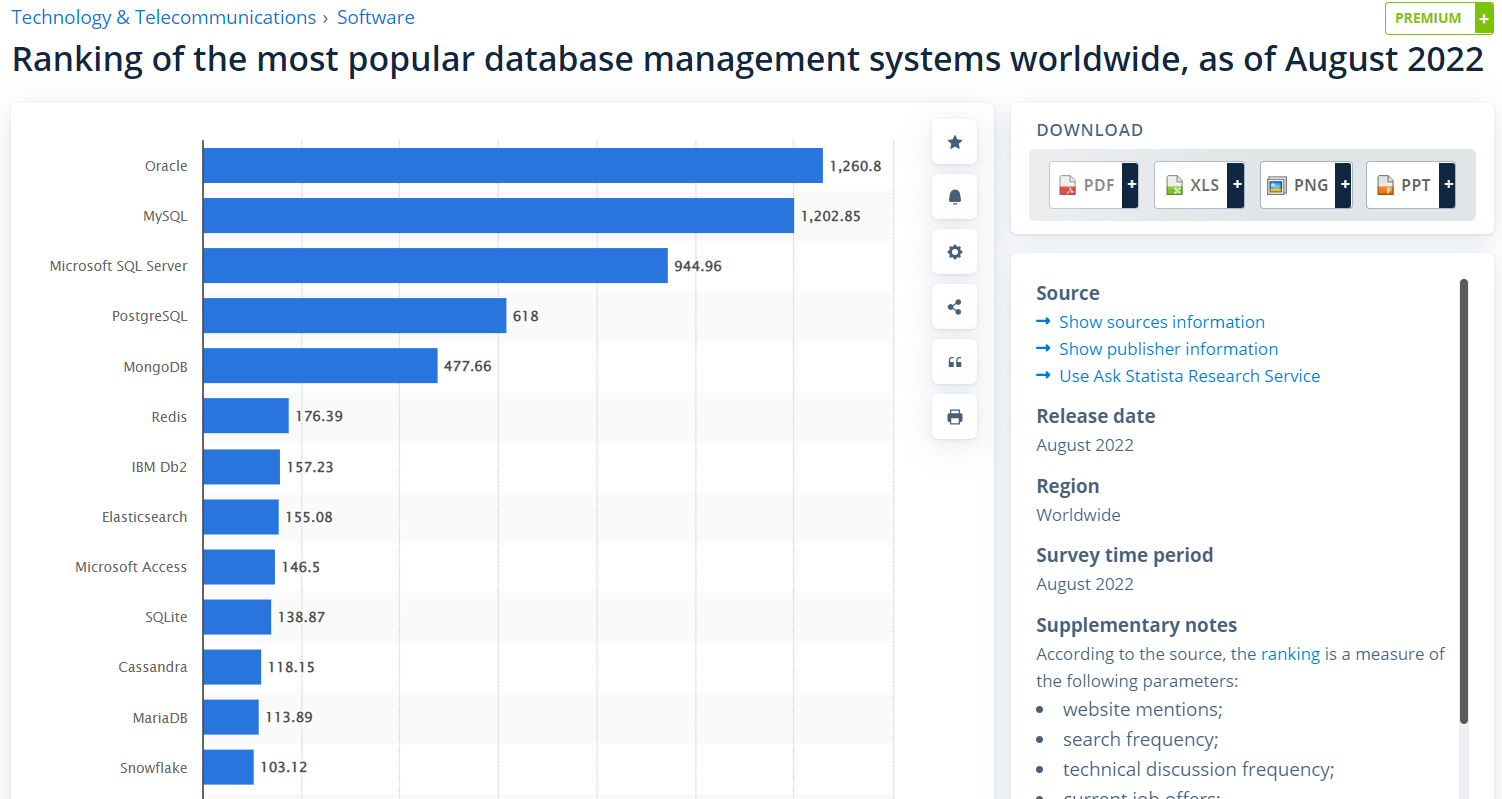This screenshot has width=1502, height=799.
Task: Click the MongoDB bar
Action: 320,366
